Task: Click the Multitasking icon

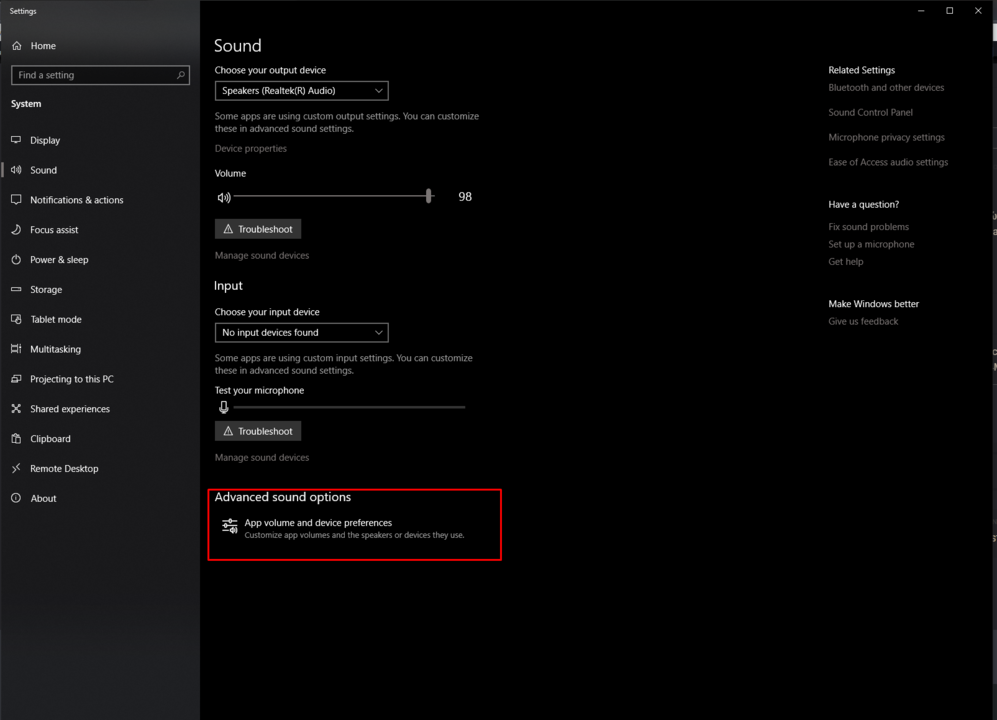Action: (17, 349)
